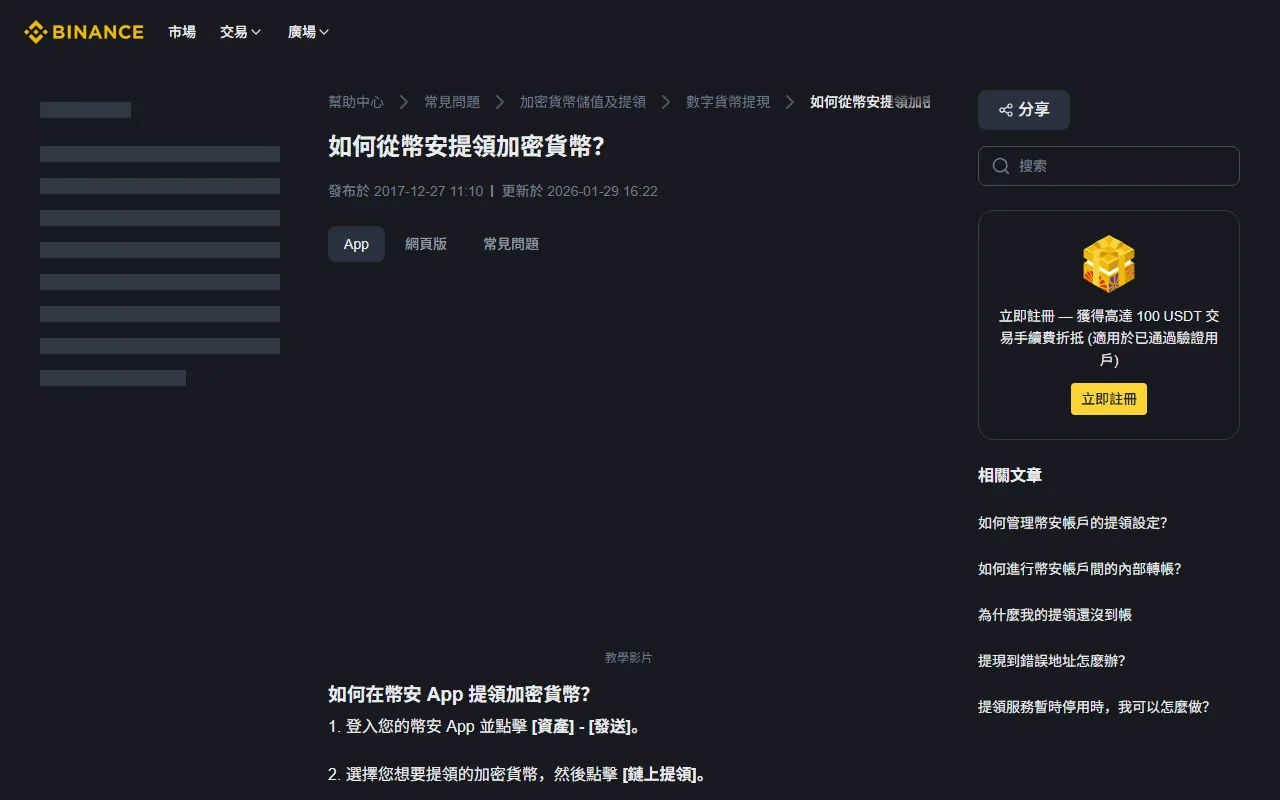Click the article title 如何從幣安提領加密貨幣?
The image size is (1280, 800).
point(466,146)
